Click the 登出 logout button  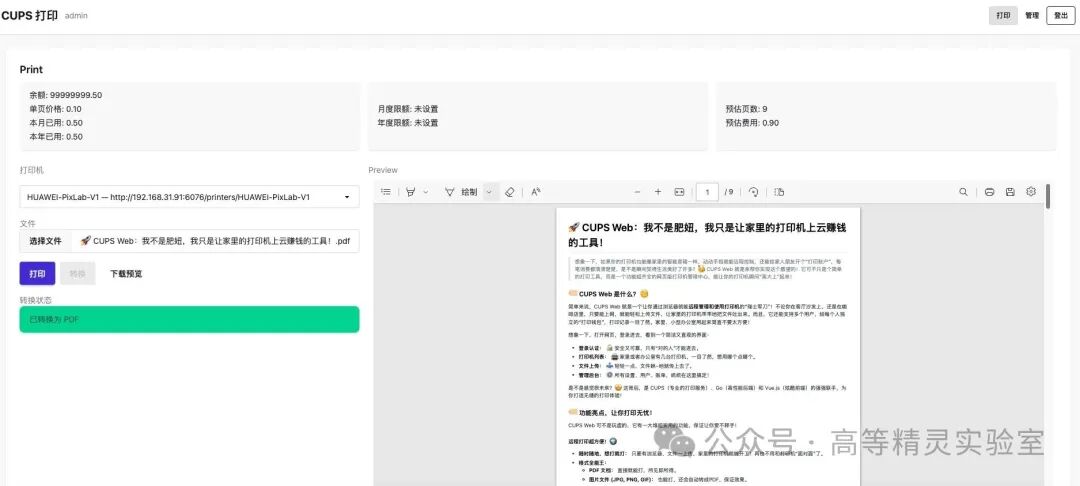[x=1061, y=16]
